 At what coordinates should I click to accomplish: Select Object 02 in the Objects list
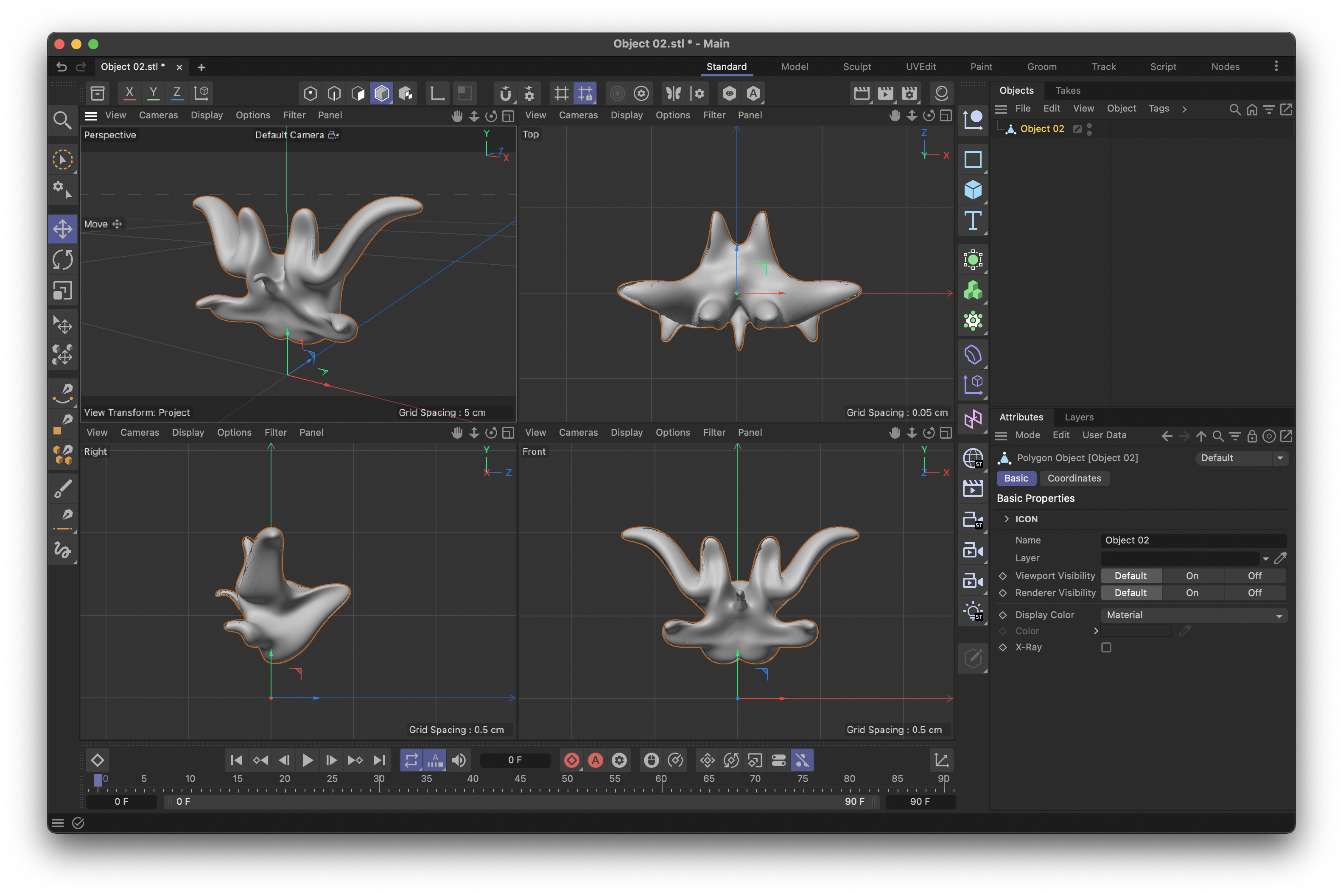1041,129
